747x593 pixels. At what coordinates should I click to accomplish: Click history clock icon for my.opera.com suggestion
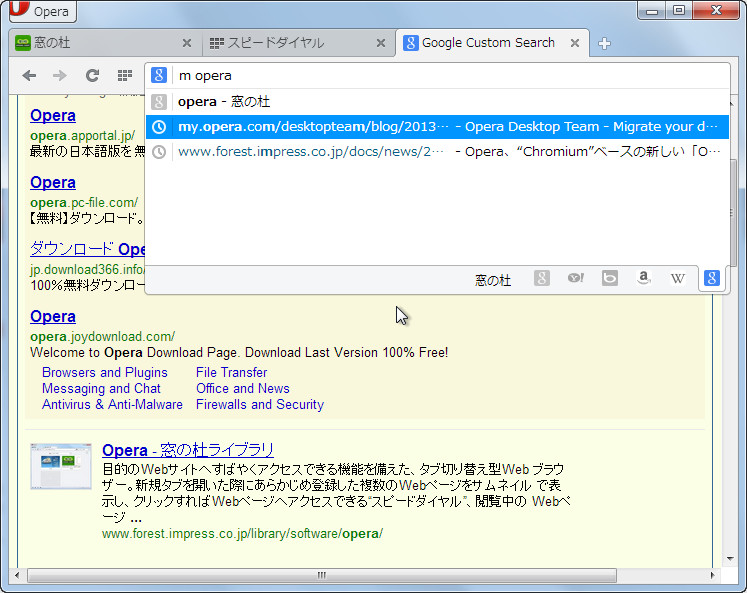click(159, 127)
